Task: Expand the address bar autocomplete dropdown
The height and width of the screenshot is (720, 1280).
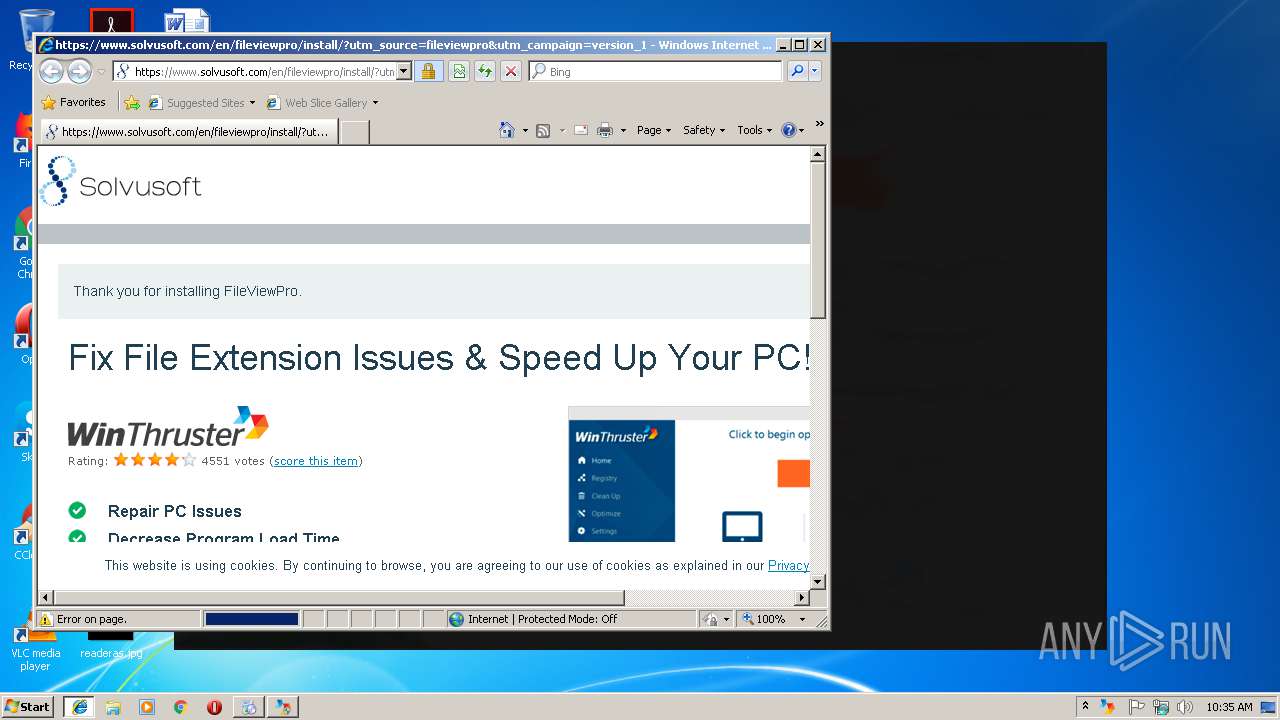Action: click(x=404, y=71)
